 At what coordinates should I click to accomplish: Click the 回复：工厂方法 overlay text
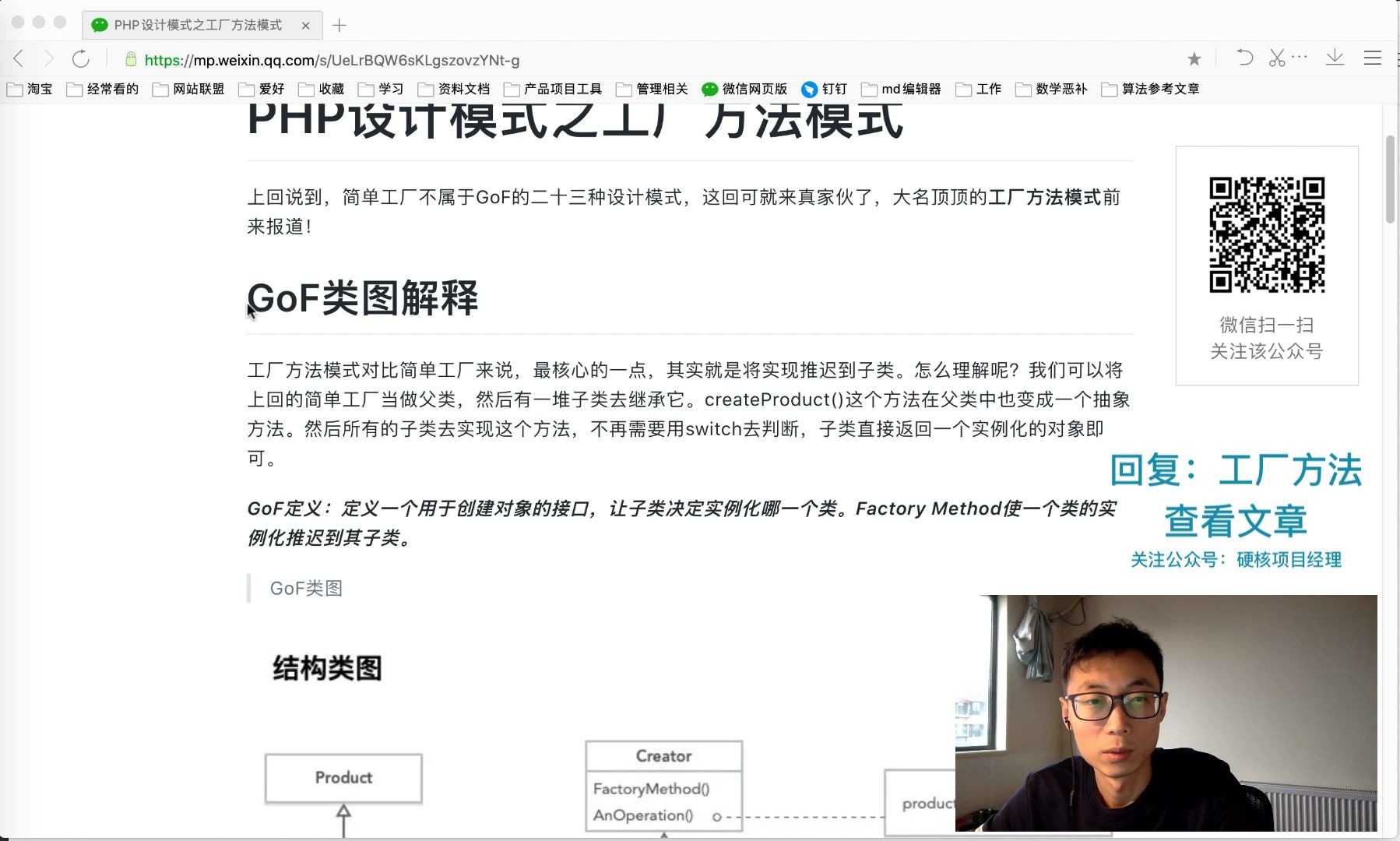click(1236, 470)
